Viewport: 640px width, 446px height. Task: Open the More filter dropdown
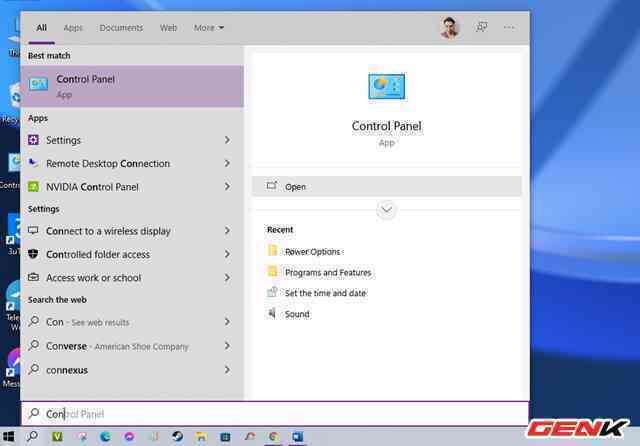tap(209, 28)
